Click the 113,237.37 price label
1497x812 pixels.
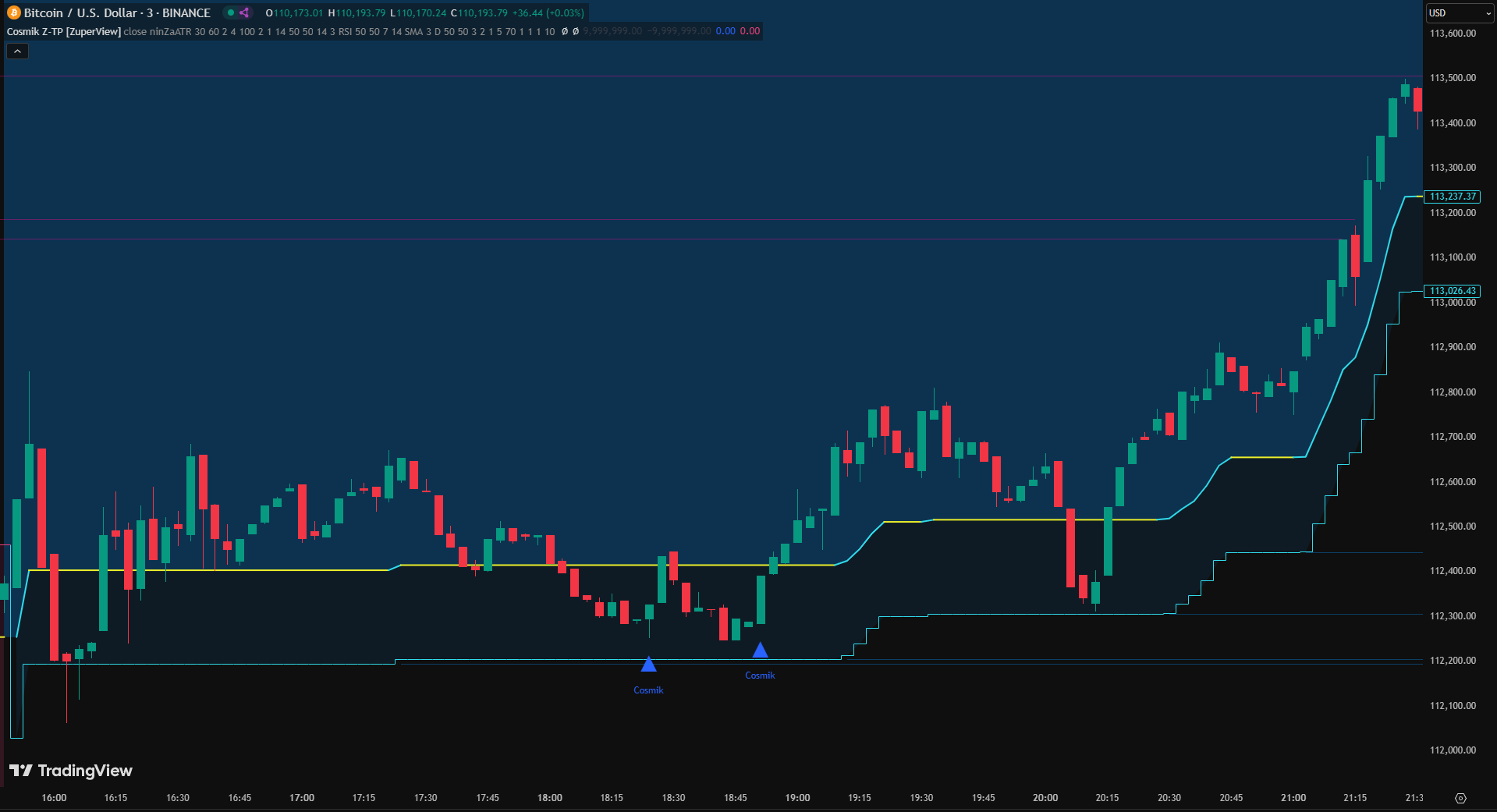click(x=1452, y=197)
